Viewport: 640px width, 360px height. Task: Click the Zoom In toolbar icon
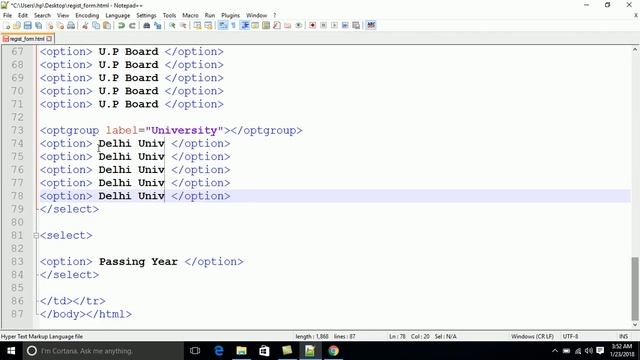tap(172, 25)
